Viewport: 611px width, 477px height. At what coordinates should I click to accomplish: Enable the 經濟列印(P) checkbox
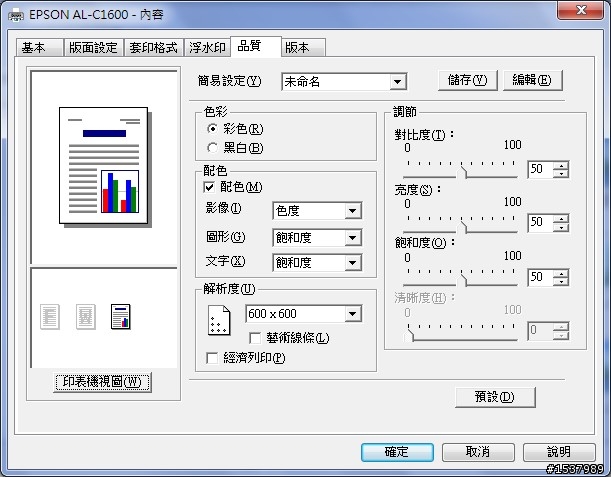212,358
